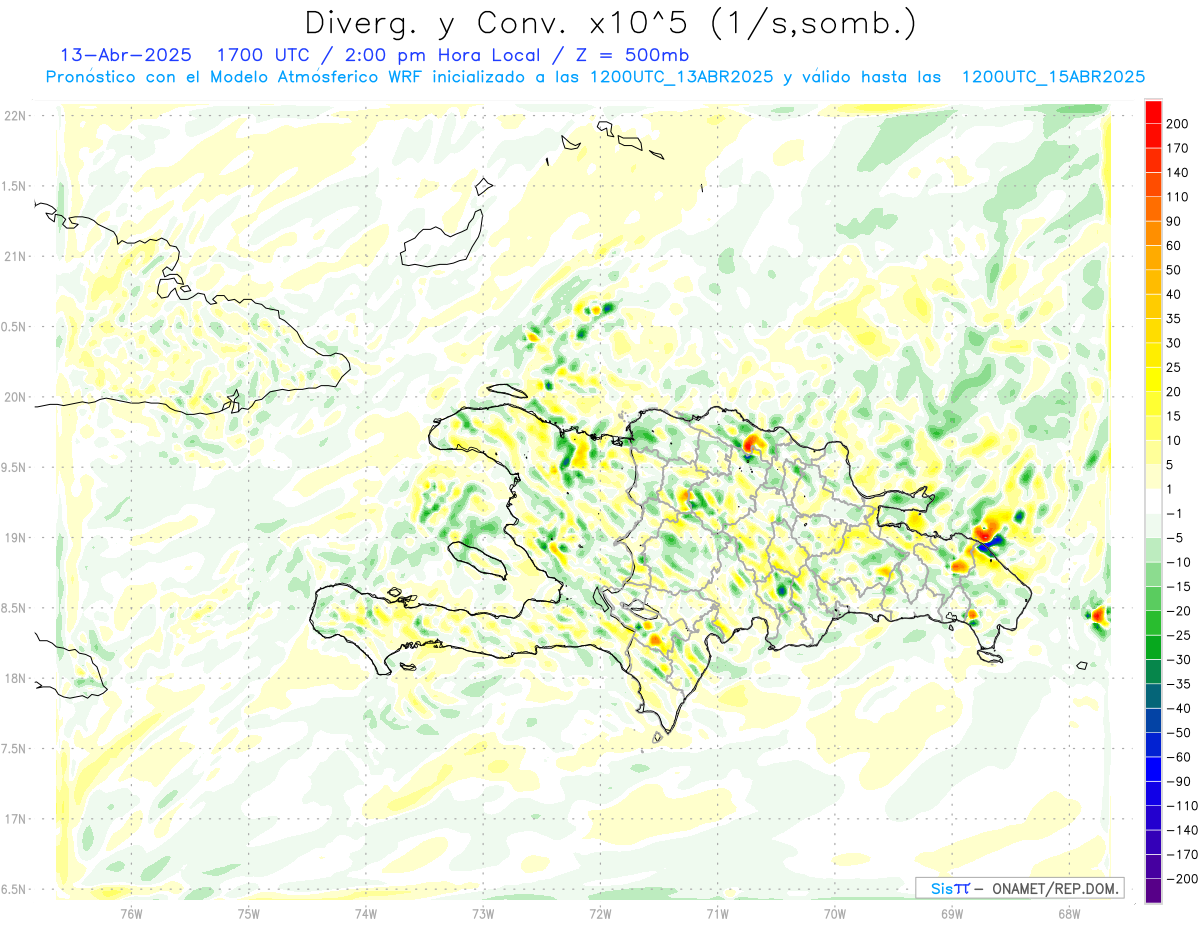The width and height of the screenshot is (1200, 927).
Task: Click the '75W' longitude label
Action: (x=249, y=914)
